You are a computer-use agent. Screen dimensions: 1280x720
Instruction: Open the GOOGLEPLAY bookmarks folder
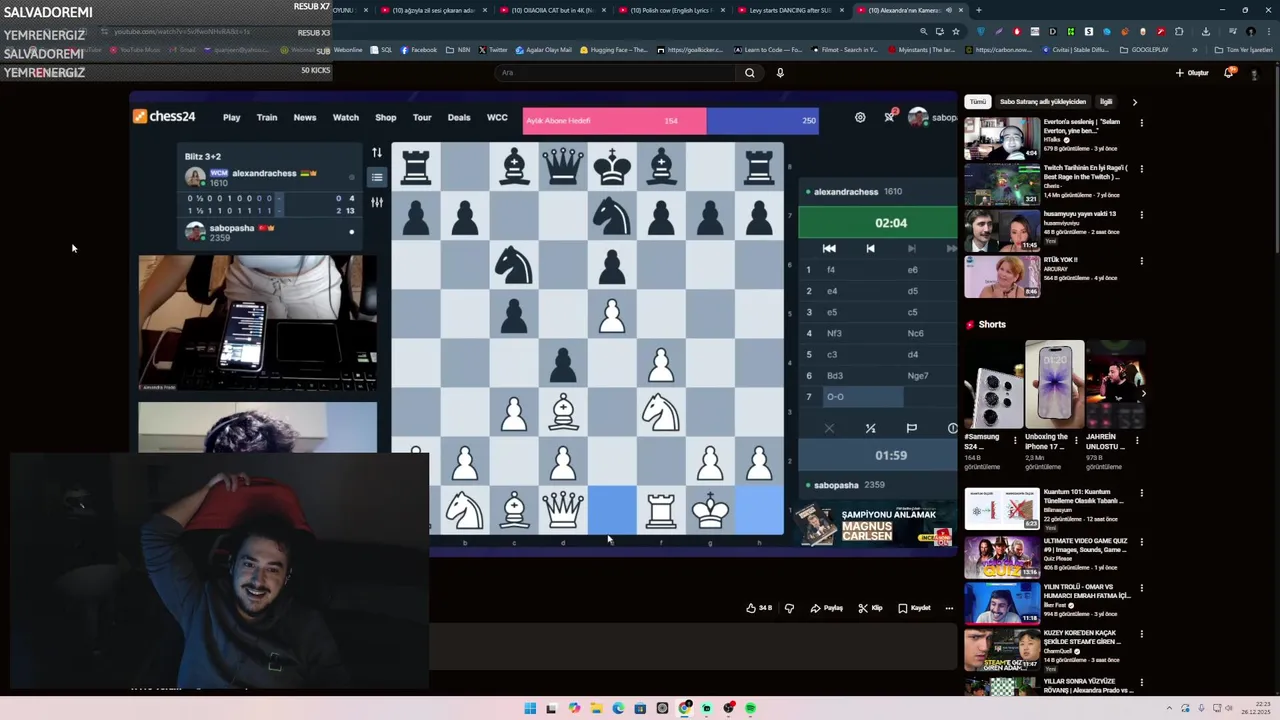tap(1144, 49)
